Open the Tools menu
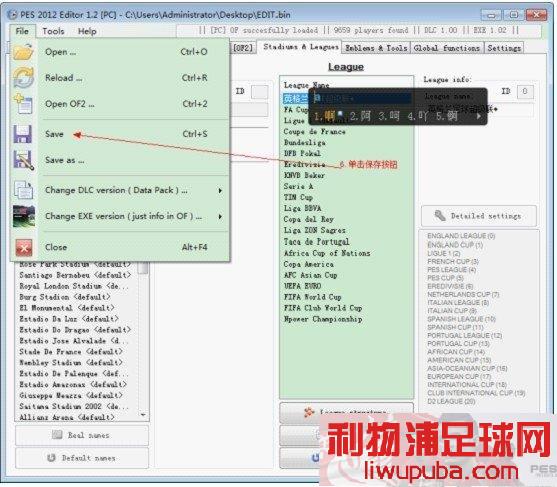557x487 pixels. tap(53, 31)
